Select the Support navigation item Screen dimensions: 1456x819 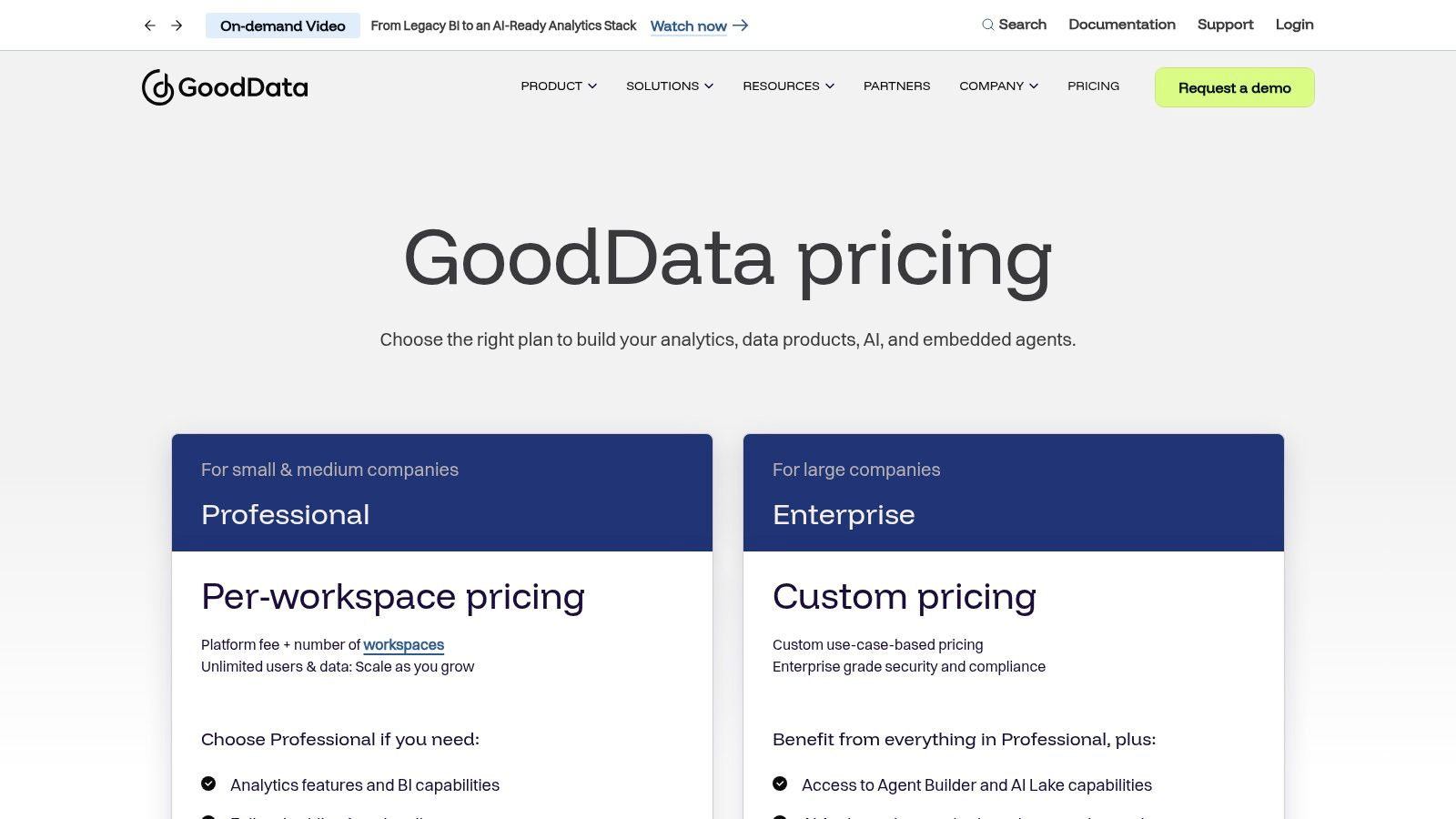tap(1225, 25)
